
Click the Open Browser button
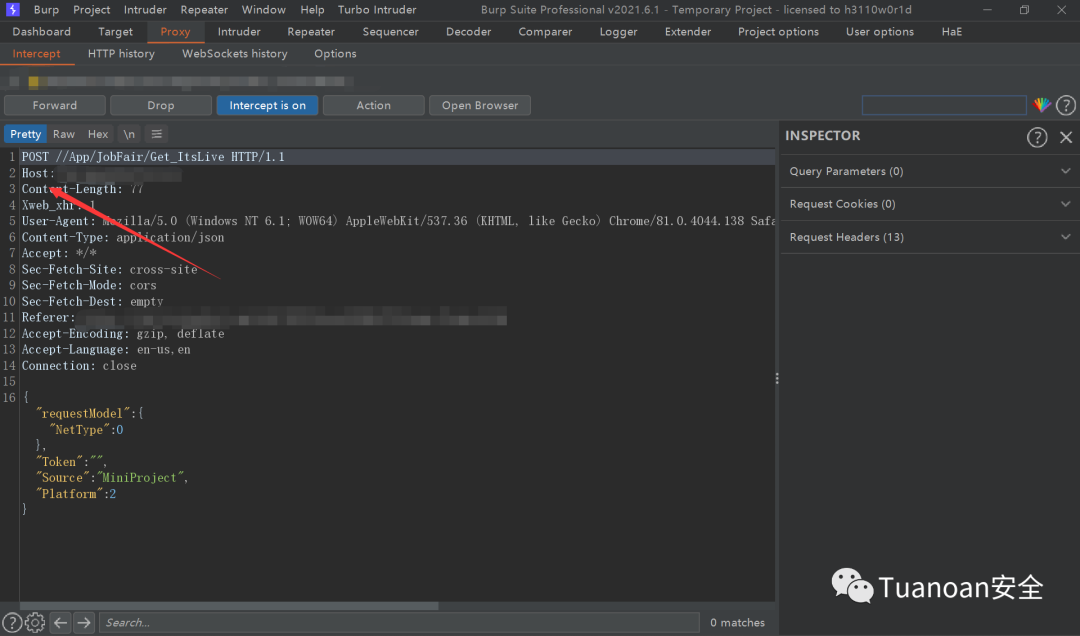pyautogui.click(x=479, y=105)
